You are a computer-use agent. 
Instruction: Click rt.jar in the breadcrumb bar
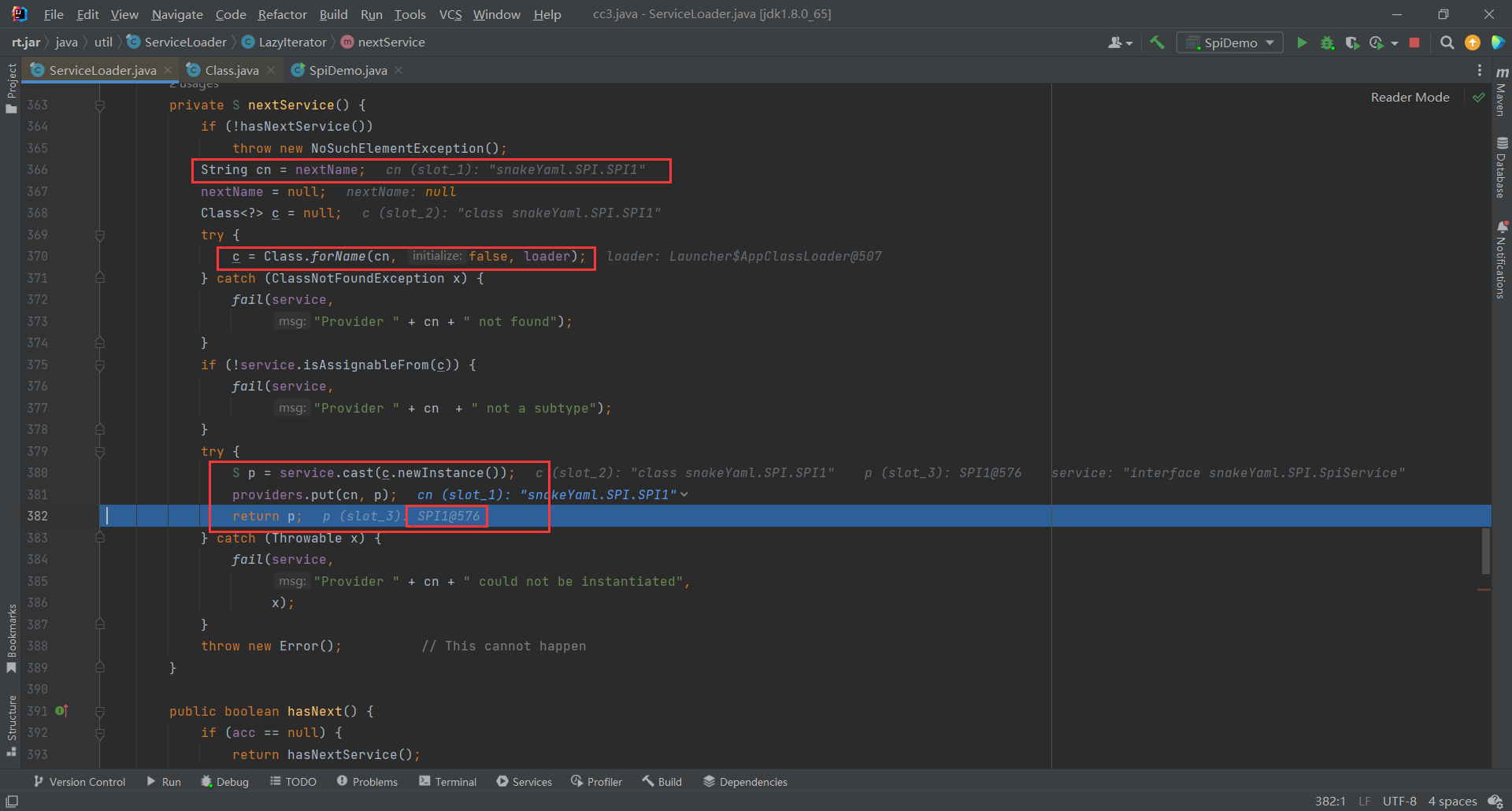pos(26,43)
